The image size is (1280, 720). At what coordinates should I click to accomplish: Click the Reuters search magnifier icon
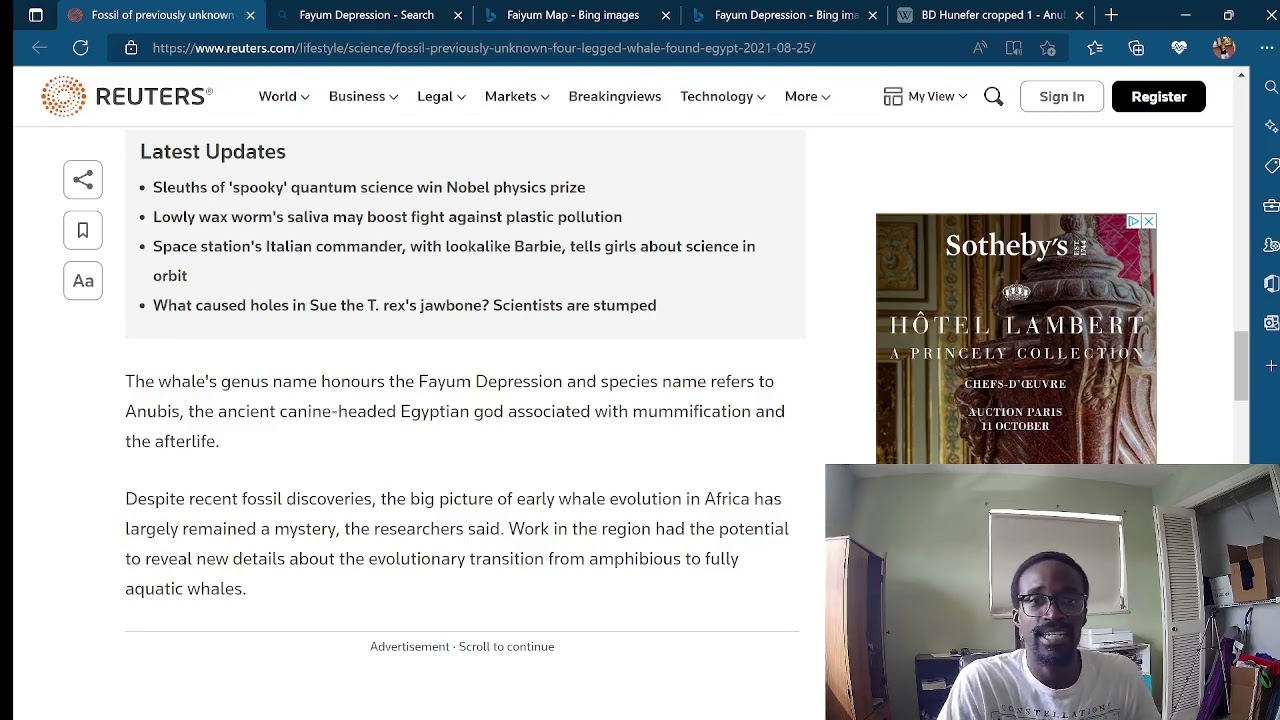click(993, 96)
